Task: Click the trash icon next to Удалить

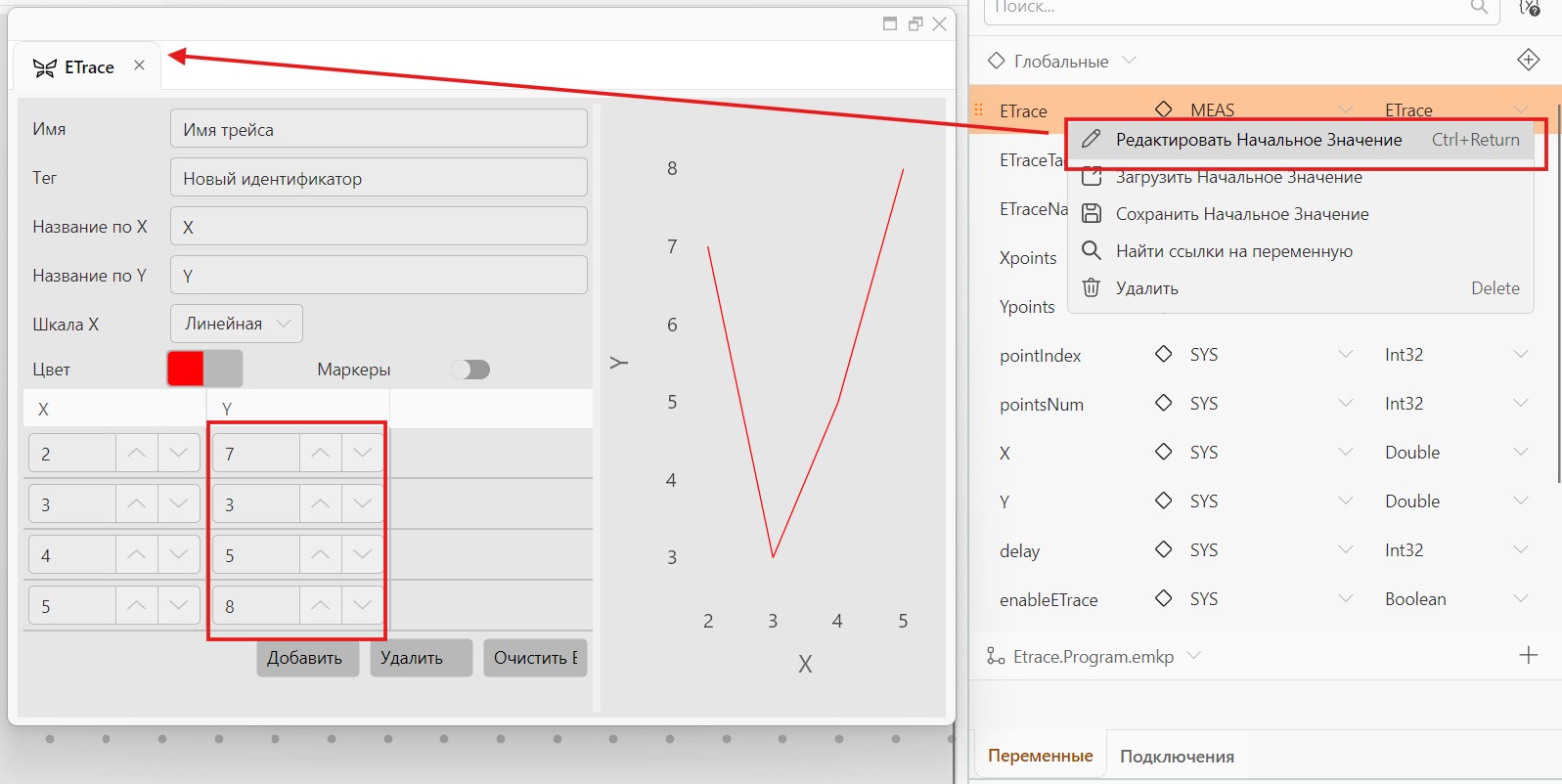Action: [1092, 287]
